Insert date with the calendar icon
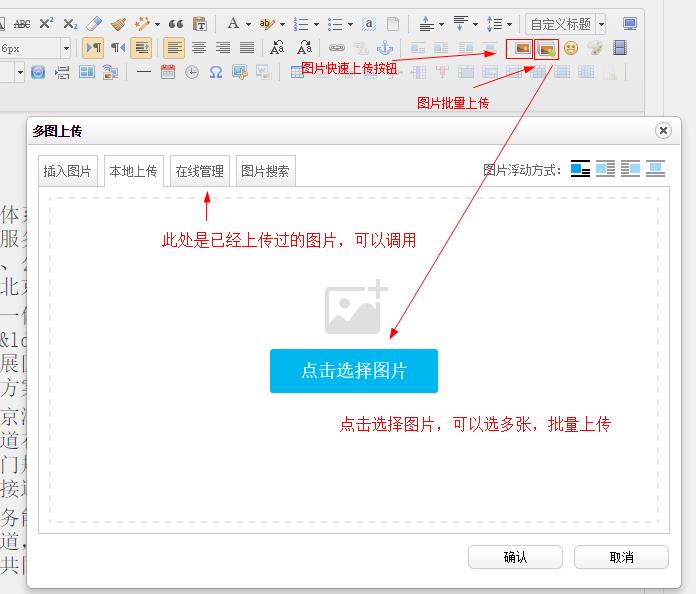The height and width of the screenshot is (594, 696). pos(167,71)
